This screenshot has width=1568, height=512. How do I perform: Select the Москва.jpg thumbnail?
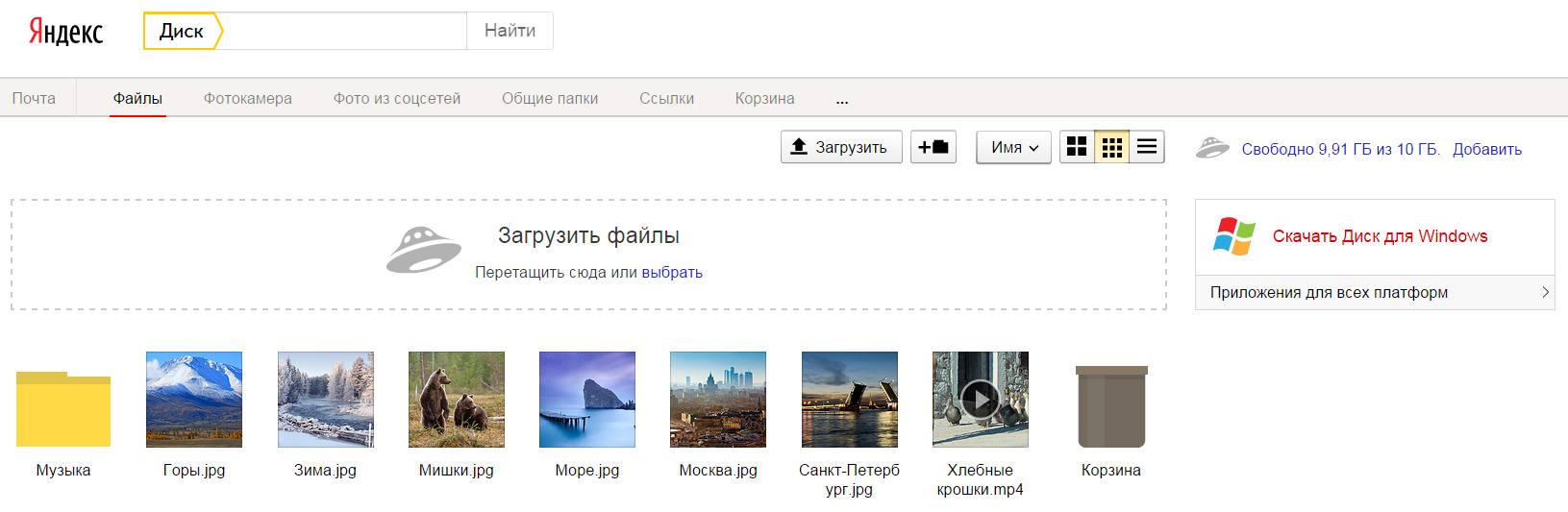[x=718, y=400]
